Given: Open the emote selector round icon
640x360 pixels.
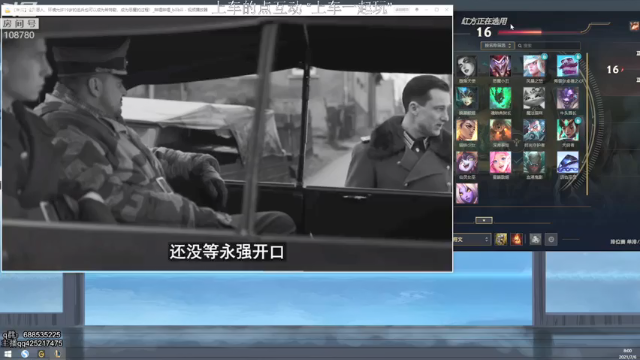Looking at the screenshot, I should (551, 240).
